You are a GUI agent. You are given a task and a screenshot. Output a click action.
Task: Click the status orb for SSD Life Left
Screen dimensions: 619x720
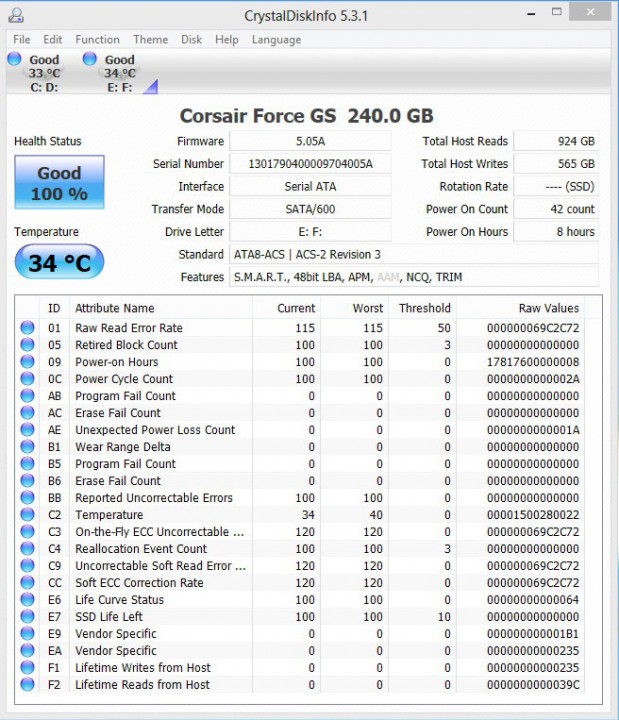(28, 616)
